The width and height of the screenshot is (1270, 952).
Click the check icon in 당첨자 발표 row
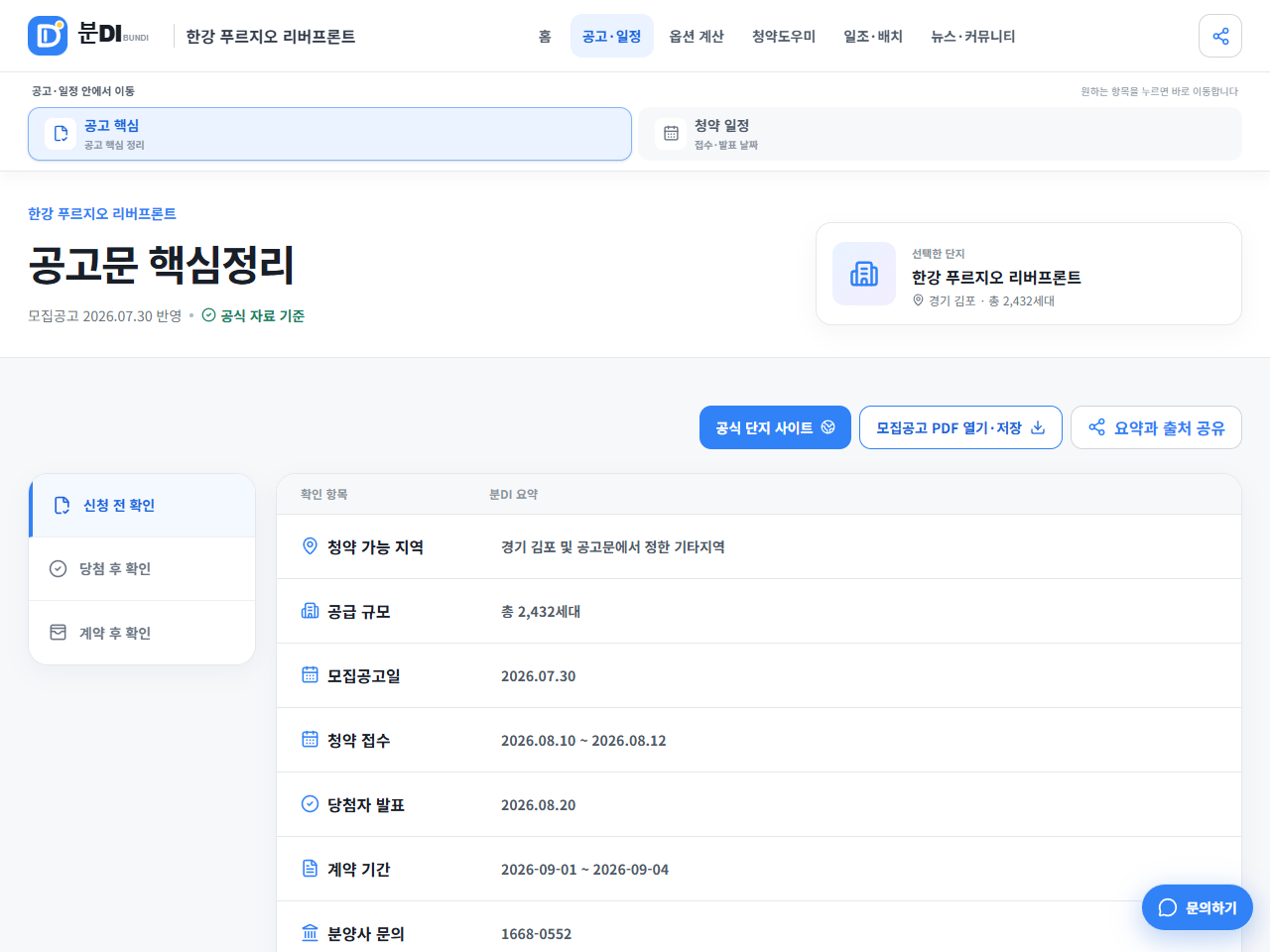click(x=310, y=804)
